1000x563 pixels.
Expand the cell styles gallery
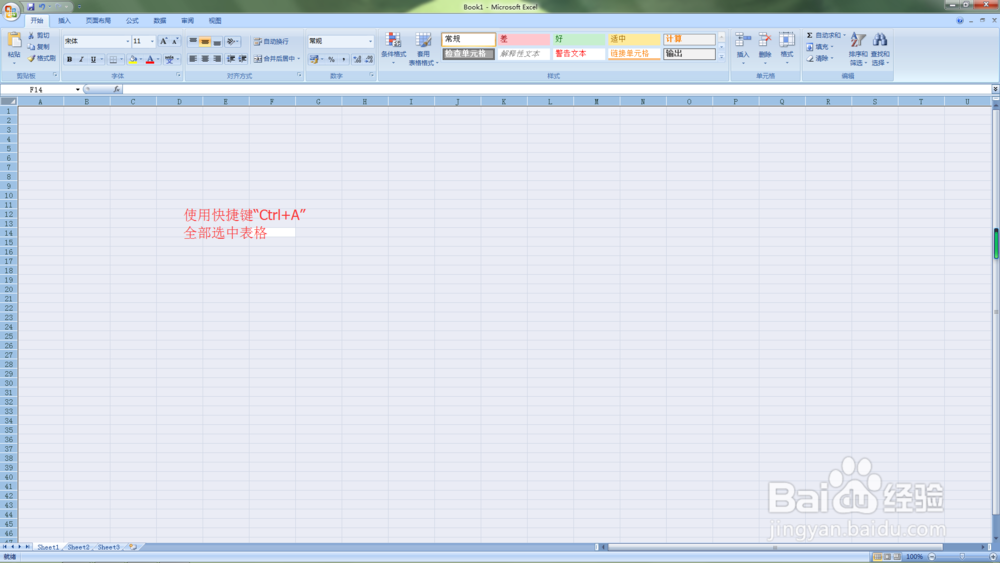[x=721, y=57]
